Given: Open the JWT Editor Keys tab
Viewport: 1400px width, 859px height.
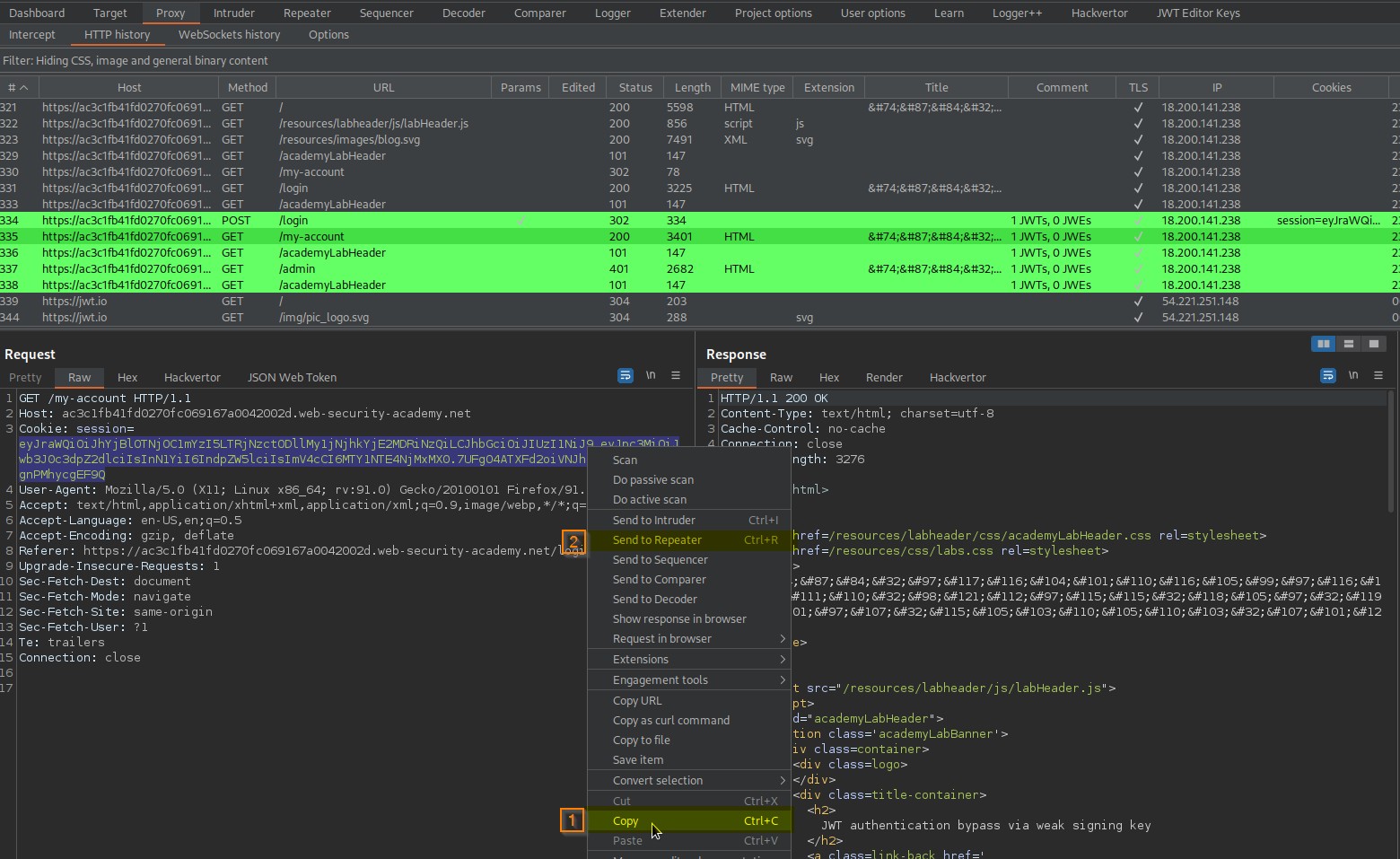Looking at the screenshot, I should [1198, 13].
